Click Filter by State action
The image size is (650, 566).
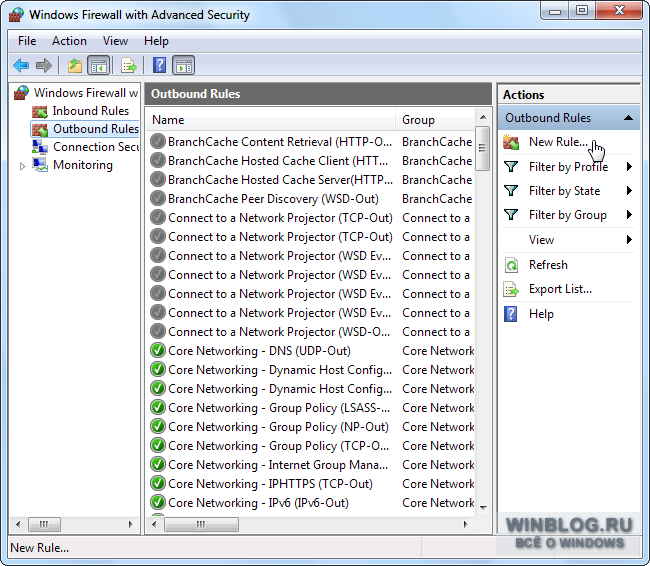point(564,191)
